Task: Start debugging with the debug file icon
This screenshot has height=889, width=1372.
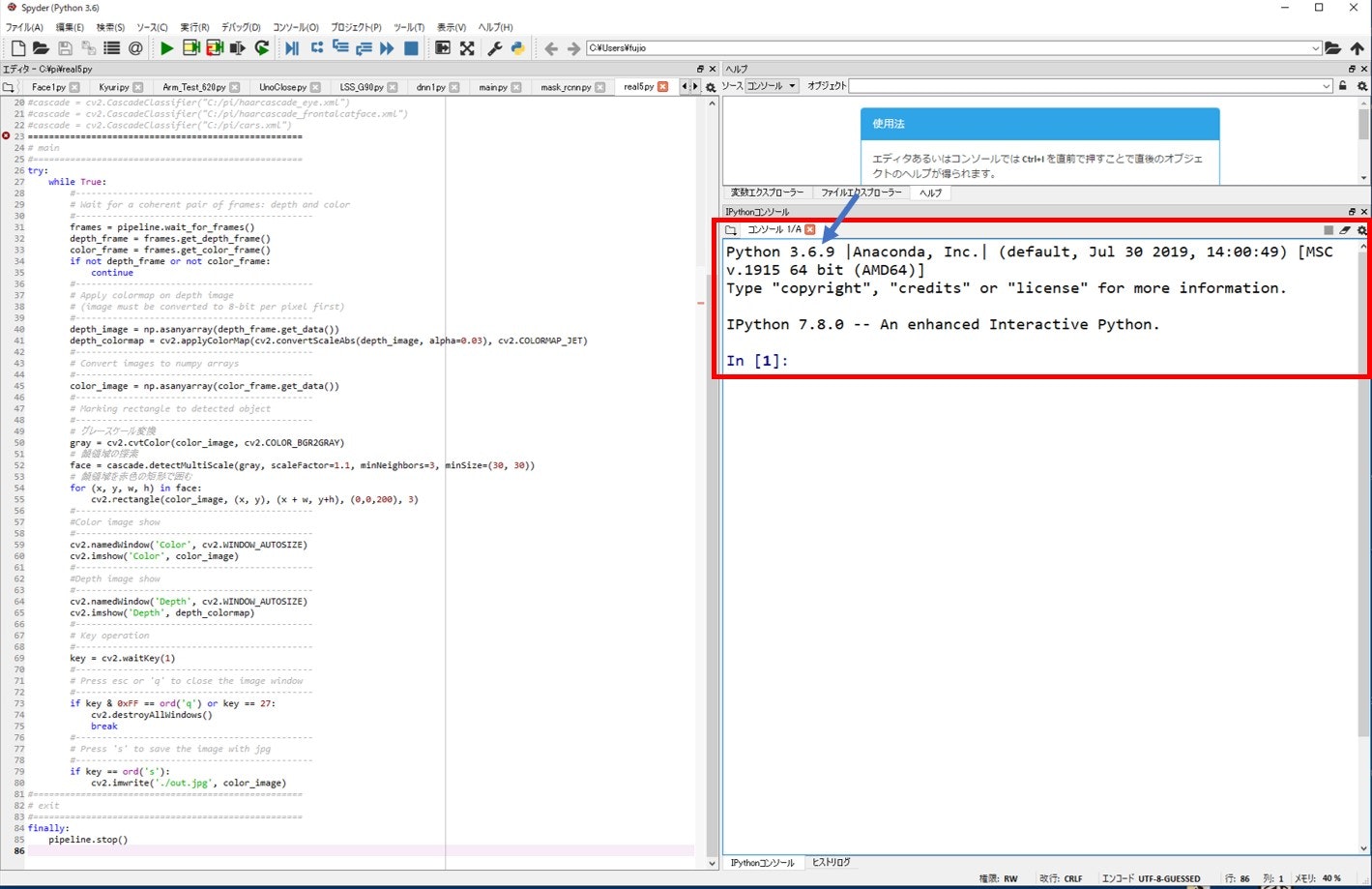Action: (x=292, y=48)
